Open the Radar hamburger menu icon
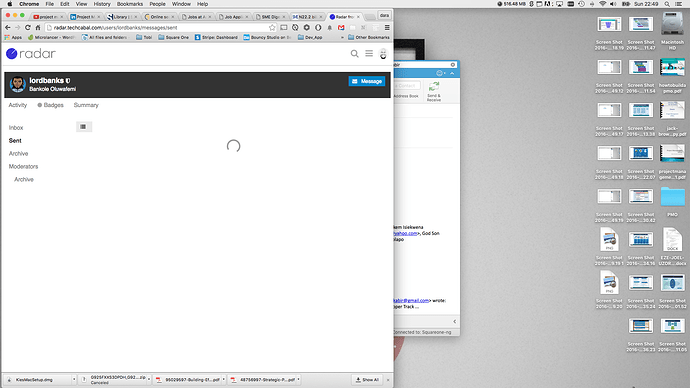The height and width of the screenshot is (388, 690). (x=369, y=53)
